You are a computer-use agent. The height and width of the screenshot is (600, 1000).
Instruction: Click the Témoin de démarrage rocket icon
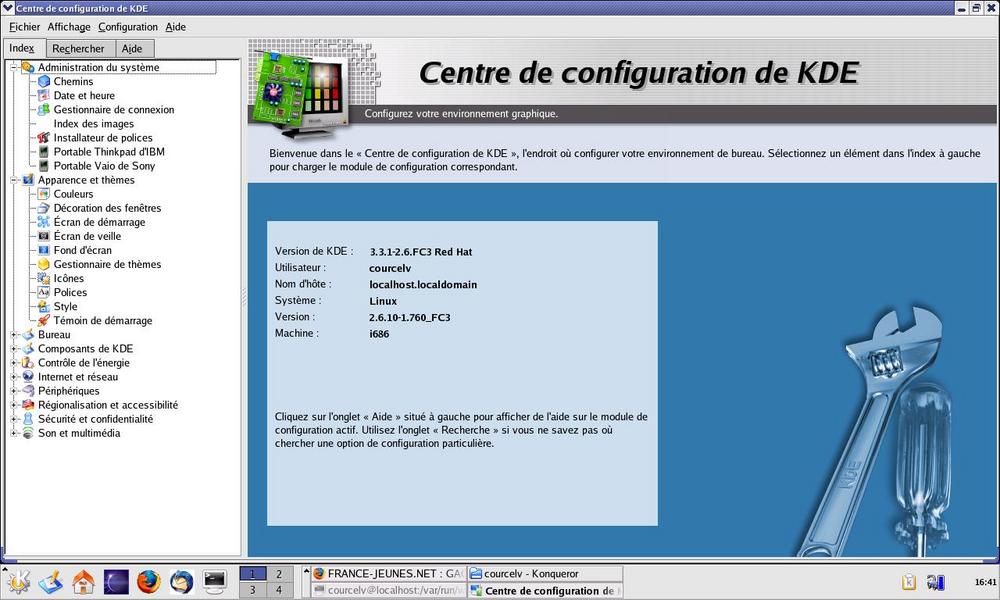point(43,320)
